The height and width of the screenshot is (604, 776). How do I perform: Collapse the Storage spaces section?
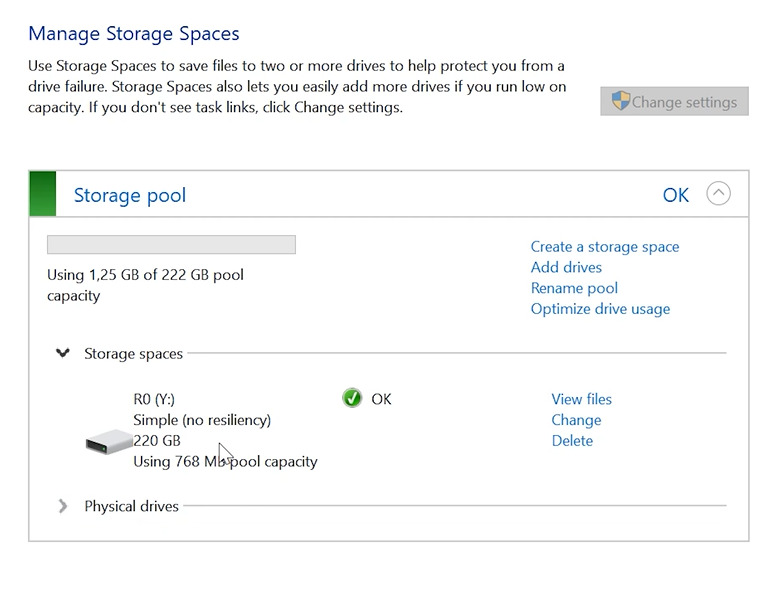62,353
